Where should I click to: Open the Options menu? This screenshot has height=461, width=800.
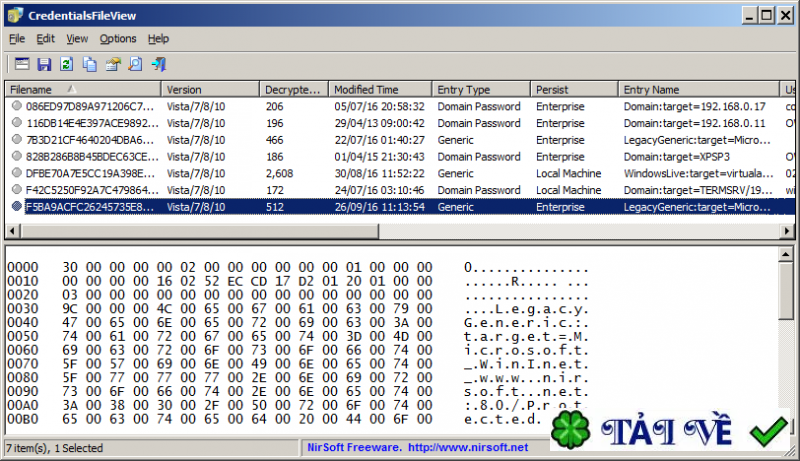pos(118,39)
